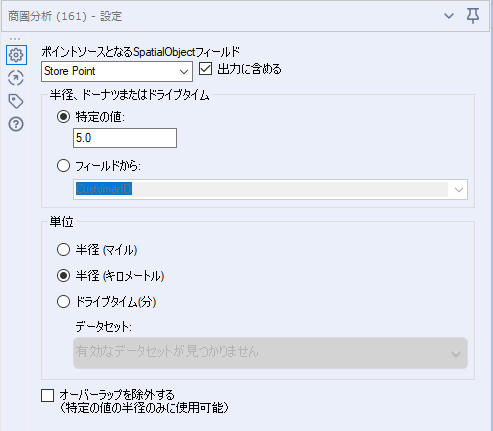Click the 商圏分析 (161) - 設定 title
Viewport: 493px width, 431px height.
tap(65, 16)
